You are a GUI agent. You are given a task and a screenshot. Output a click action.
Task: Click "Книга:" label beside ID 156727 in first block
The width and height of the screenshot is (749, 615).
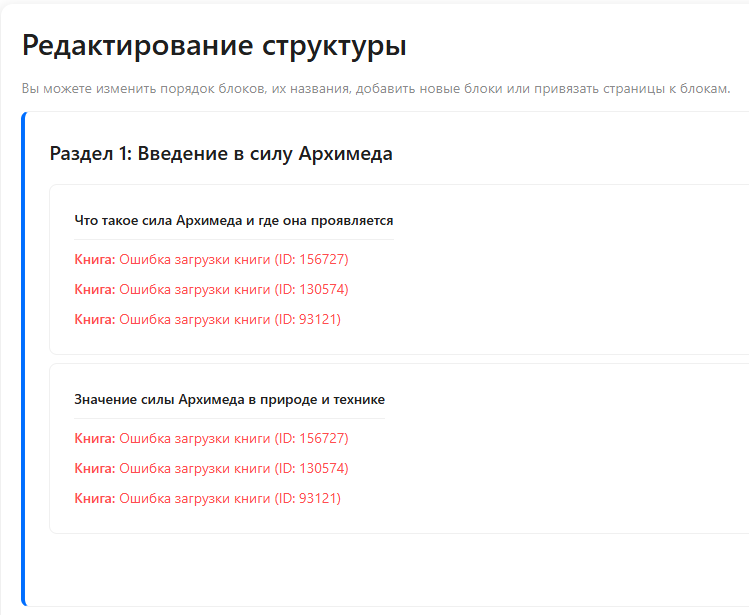[95, 260]
